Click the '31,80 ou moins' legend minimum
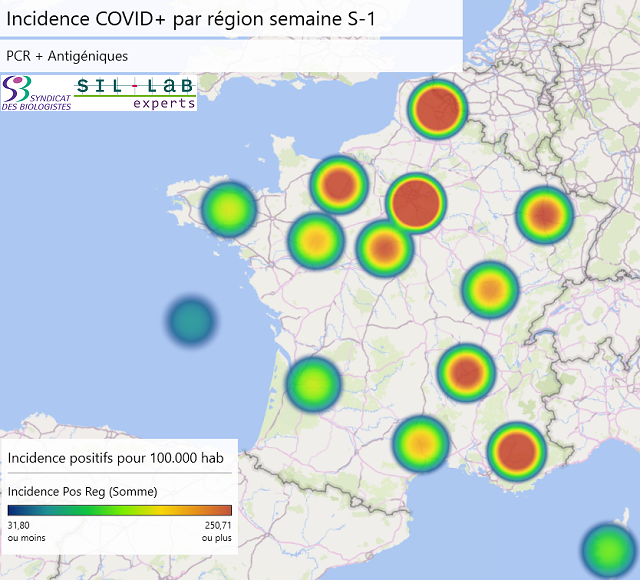This screenshot has width=640, height=580. (27, 531)
